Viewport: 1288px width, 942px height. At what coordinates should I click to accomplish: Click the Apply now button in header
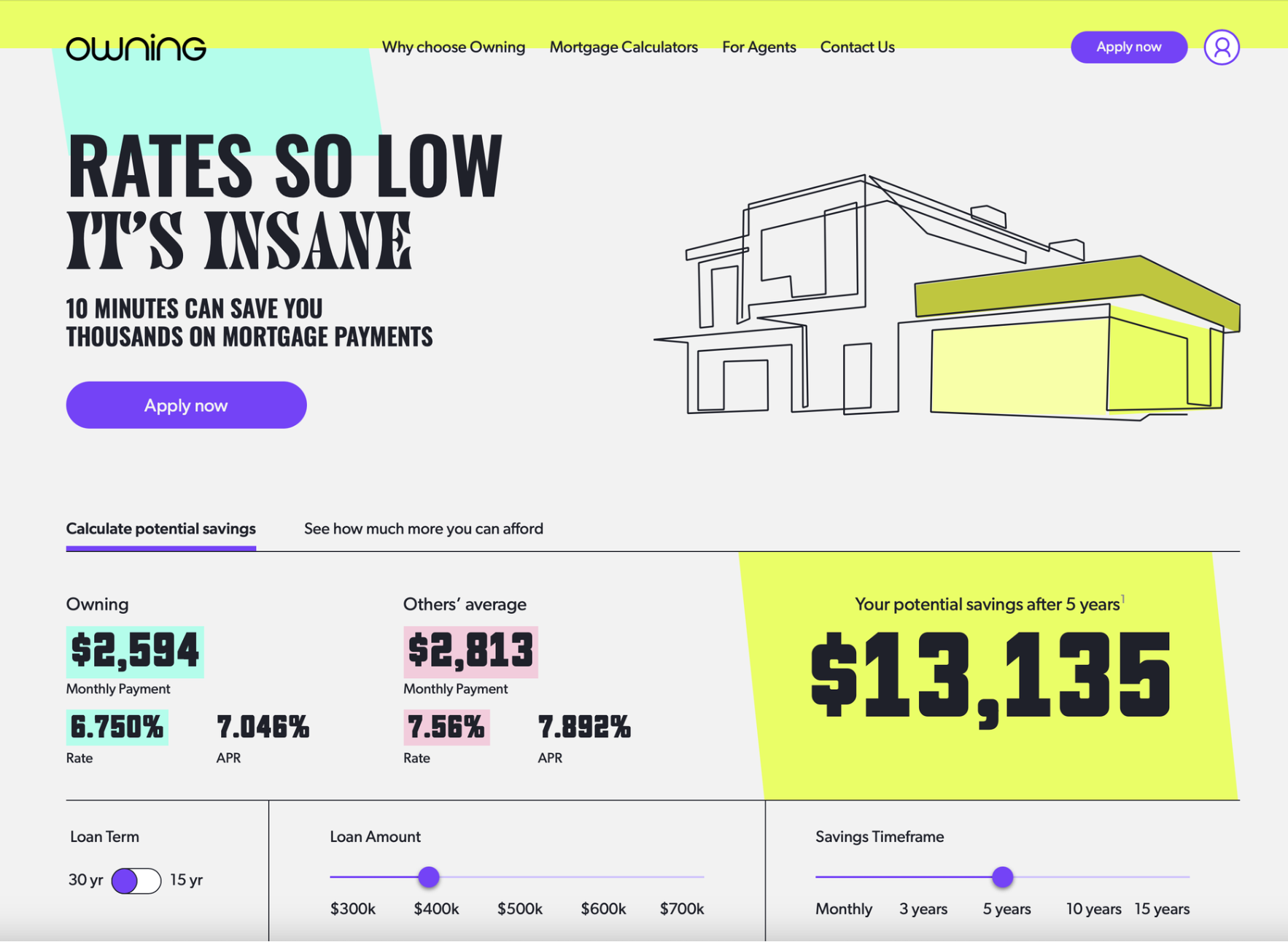1129,47
